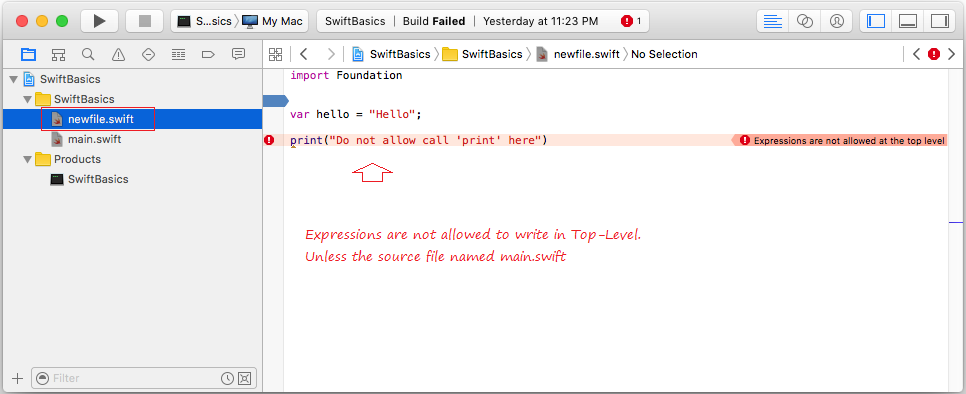This screenshot has width=966, height=394.
Task: Click the 'import Foundation' code line
Action: [346, 76]
